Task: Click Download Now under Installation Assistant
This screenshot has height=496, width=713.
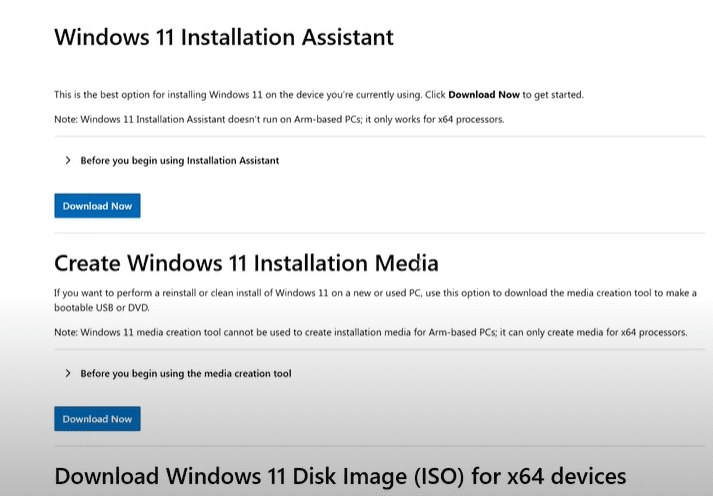Action: click(97, 206)
